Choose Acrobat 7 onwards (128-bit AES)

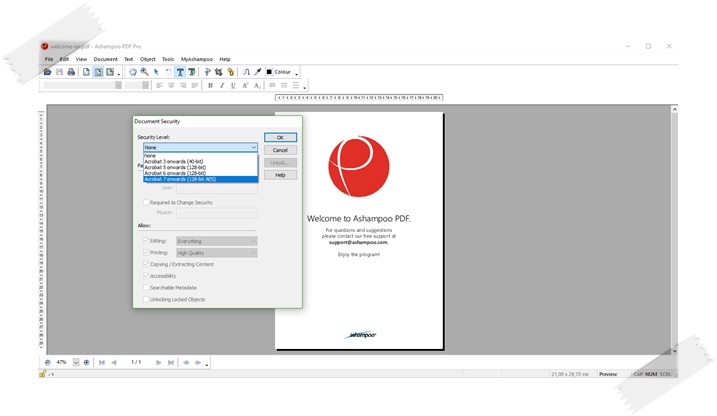(200, 179)
